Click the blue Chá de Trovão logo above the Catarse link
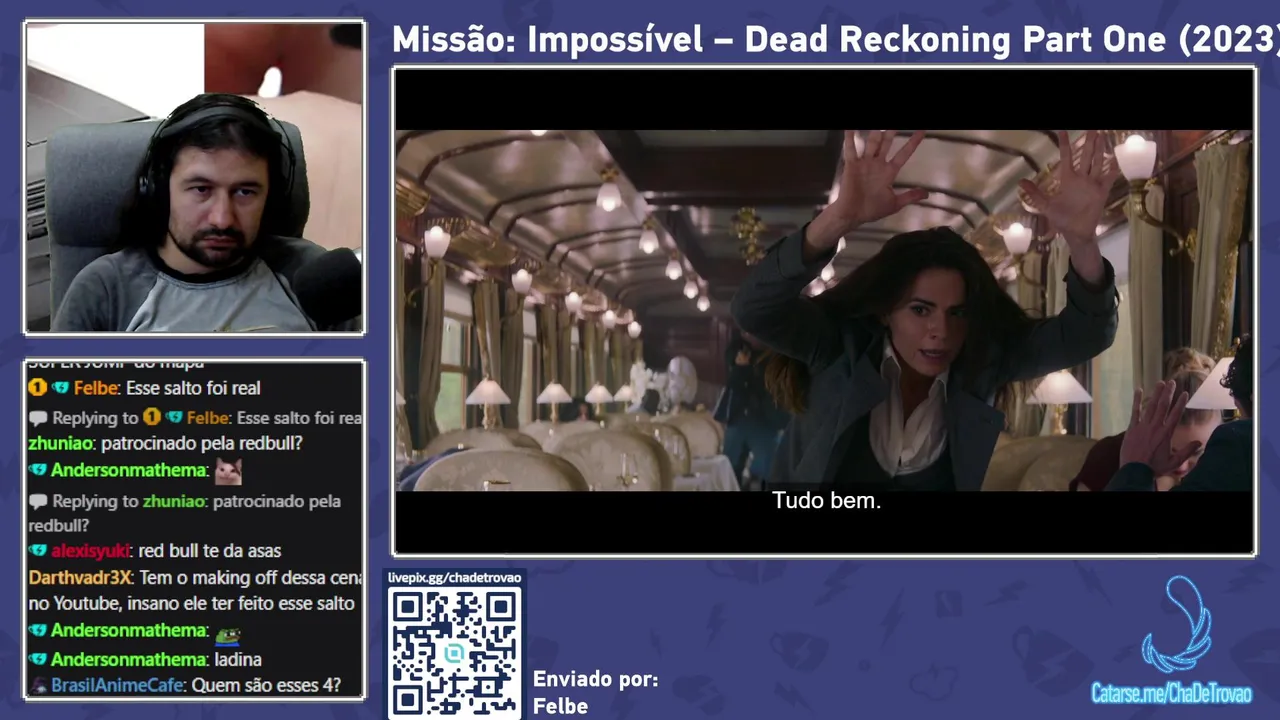Viewport: 1280px width, 720px height. (x=1177, y=624)
